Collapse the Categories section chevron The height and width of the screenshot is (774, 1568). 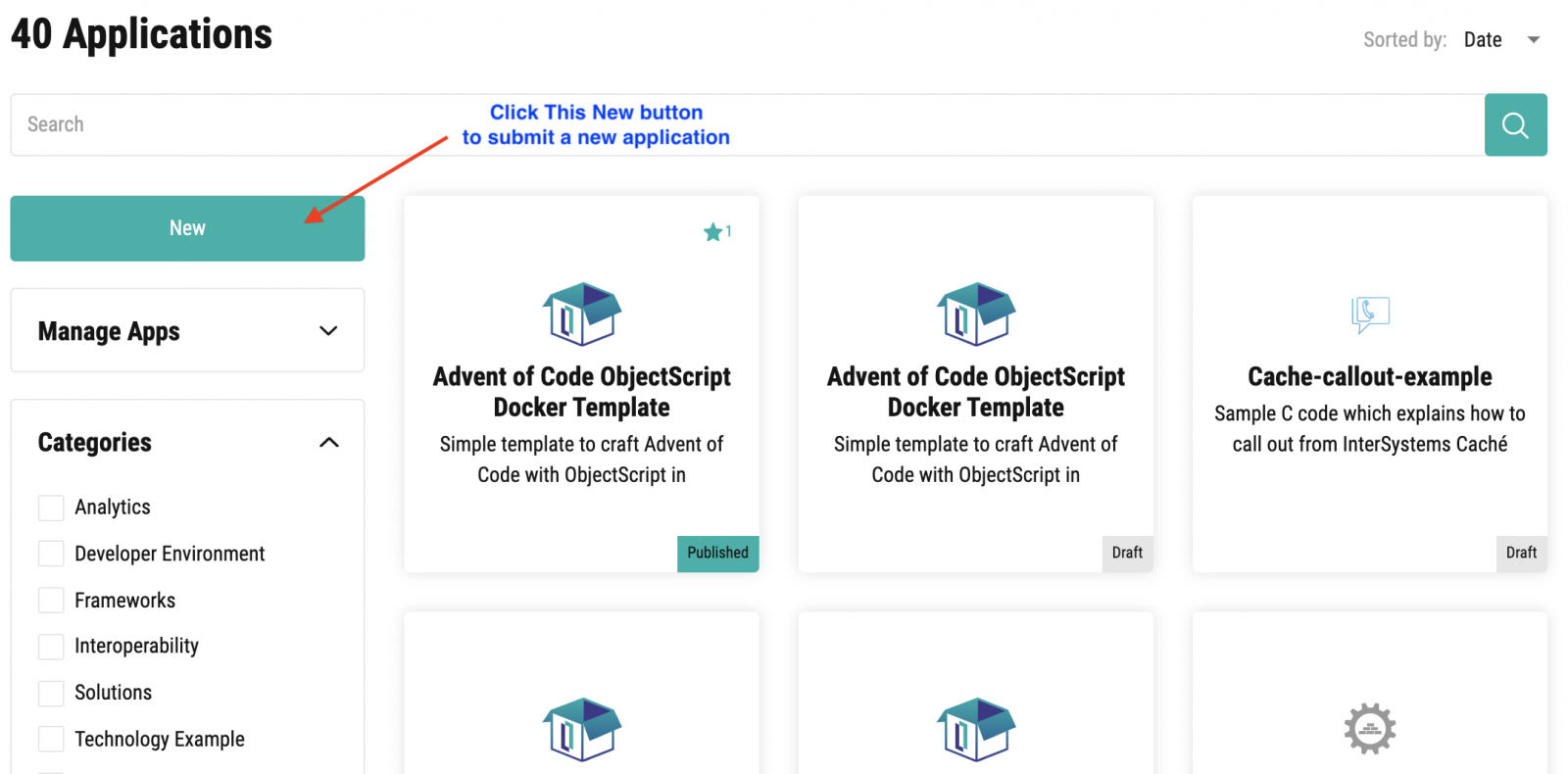[328, 443]
